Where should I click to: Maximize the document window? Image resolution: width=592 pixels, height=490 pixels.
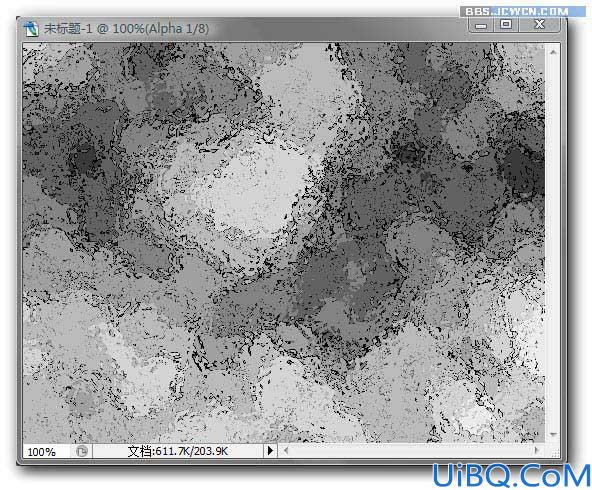tap(506, 24)
